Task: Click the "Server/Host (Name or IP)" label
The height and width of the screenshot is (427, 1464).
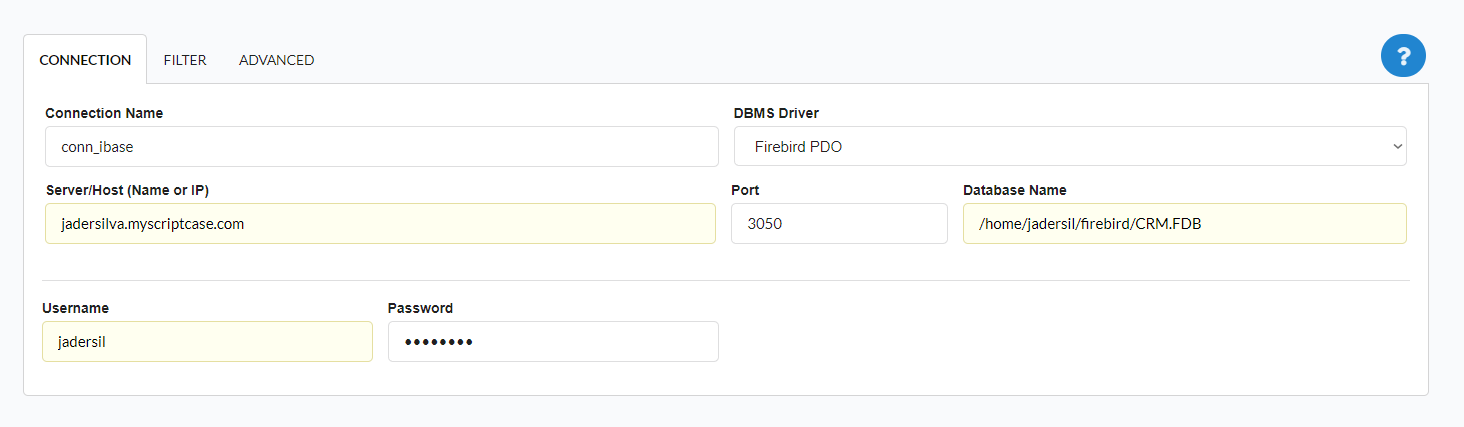Action: click(x=127, y=190)
